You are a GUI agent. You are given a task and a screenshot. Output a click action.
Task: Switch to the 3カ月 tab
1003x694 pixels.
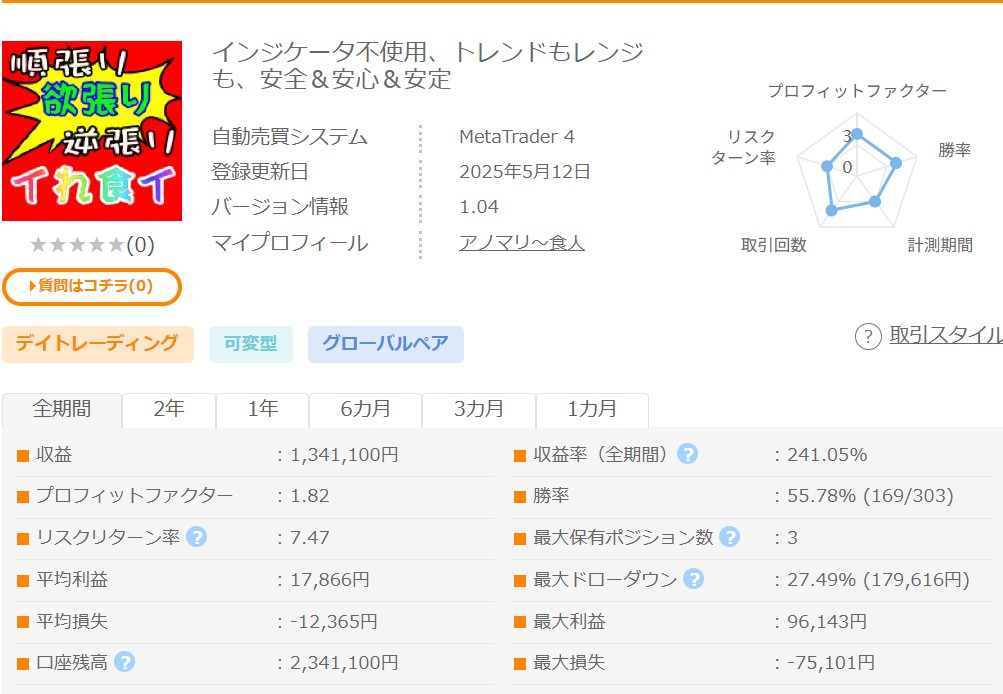click(x=478, y=409)
